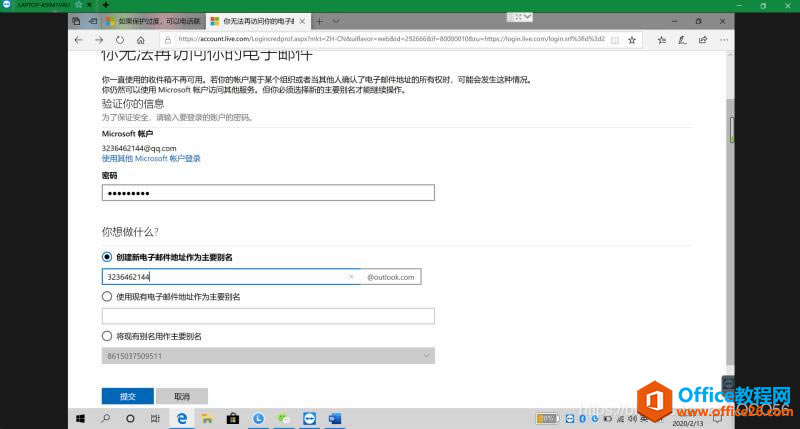Open Word from taskbar

(335, 419)
